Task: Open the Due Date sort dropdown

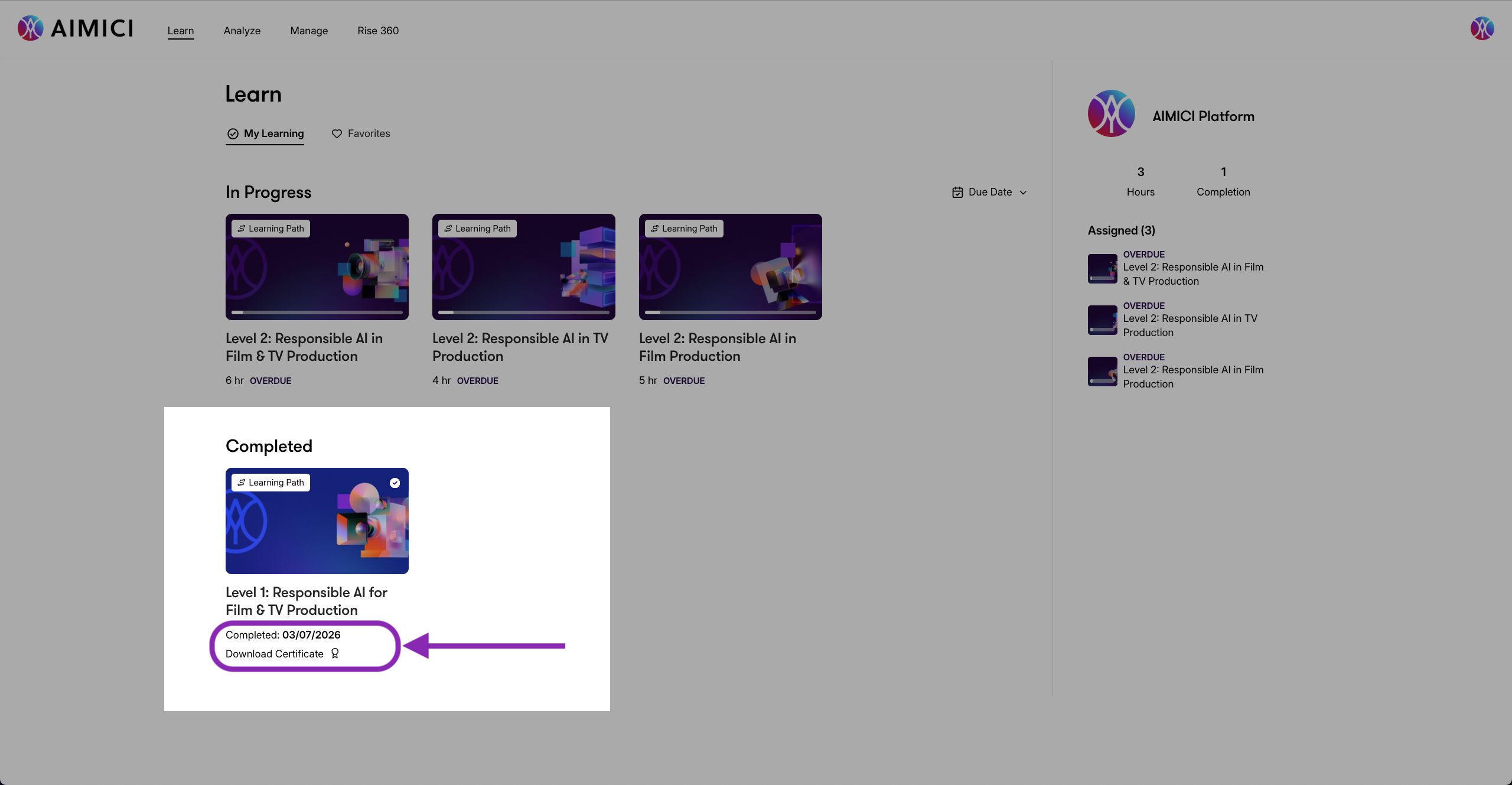Action: pyautogui.click(x=990, y=192)
